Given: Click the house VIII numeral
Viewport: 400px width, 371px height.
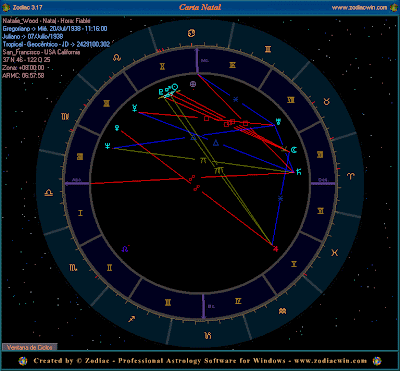Looking at the screenshot, I should [x=290, y=100].
